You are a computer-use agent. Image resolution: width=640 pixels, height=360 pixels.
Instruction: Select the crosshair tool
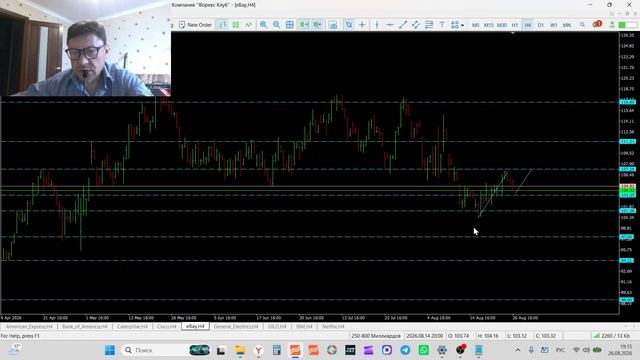[x=362, y=25]
